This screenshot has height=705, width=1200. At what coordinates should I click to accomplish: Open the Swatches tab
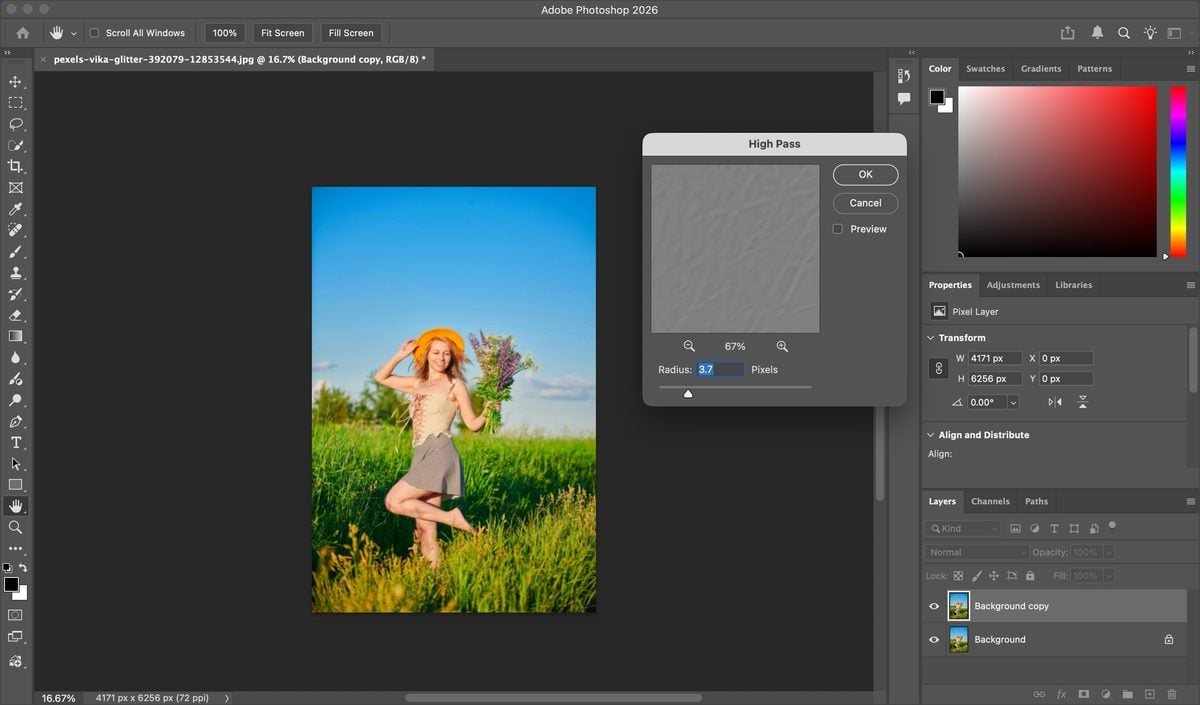pyautogui.click(x=985, y=69)
